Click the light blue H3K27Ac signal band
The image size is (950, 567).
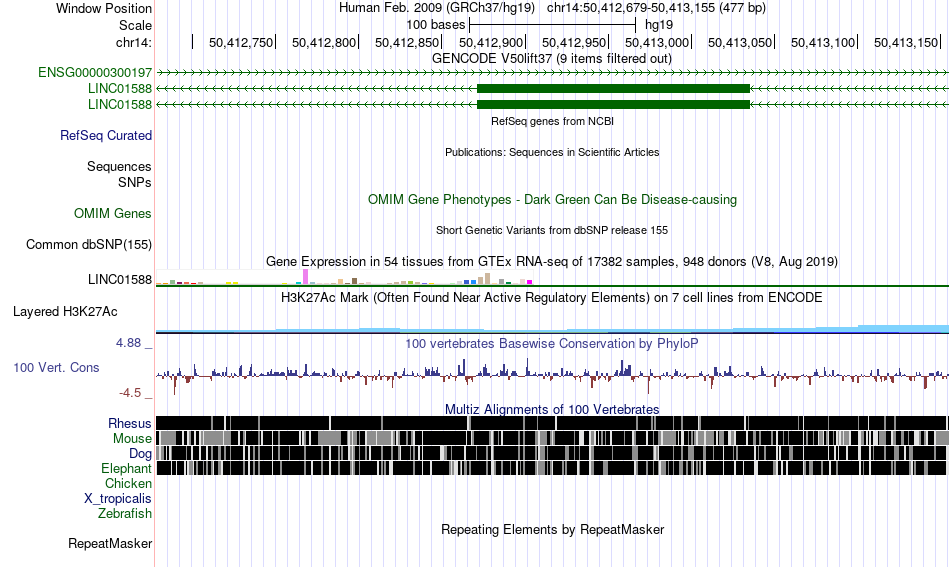click(x=552, y=329)
